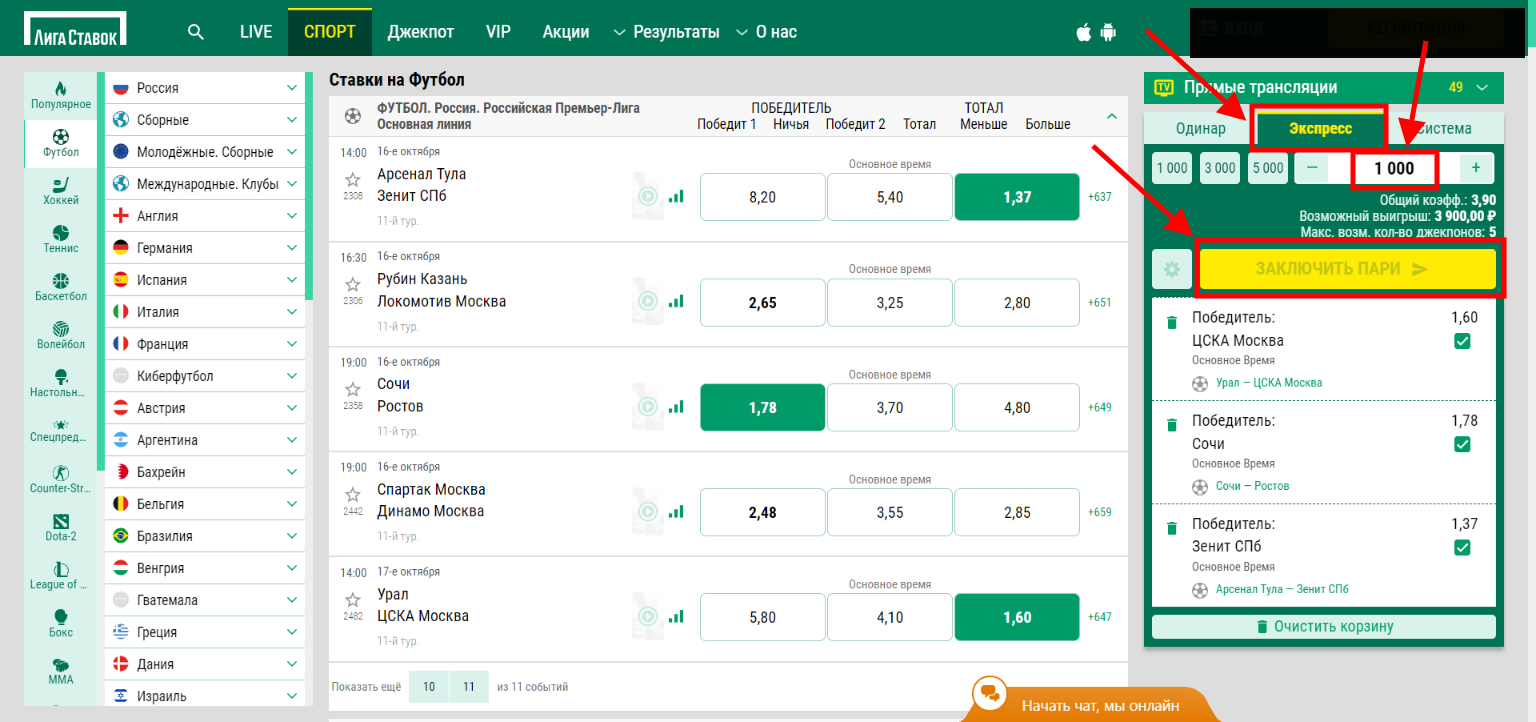Open bet slip settings gear
The height and width of the screenshot is (722, 1536).
1172,269
